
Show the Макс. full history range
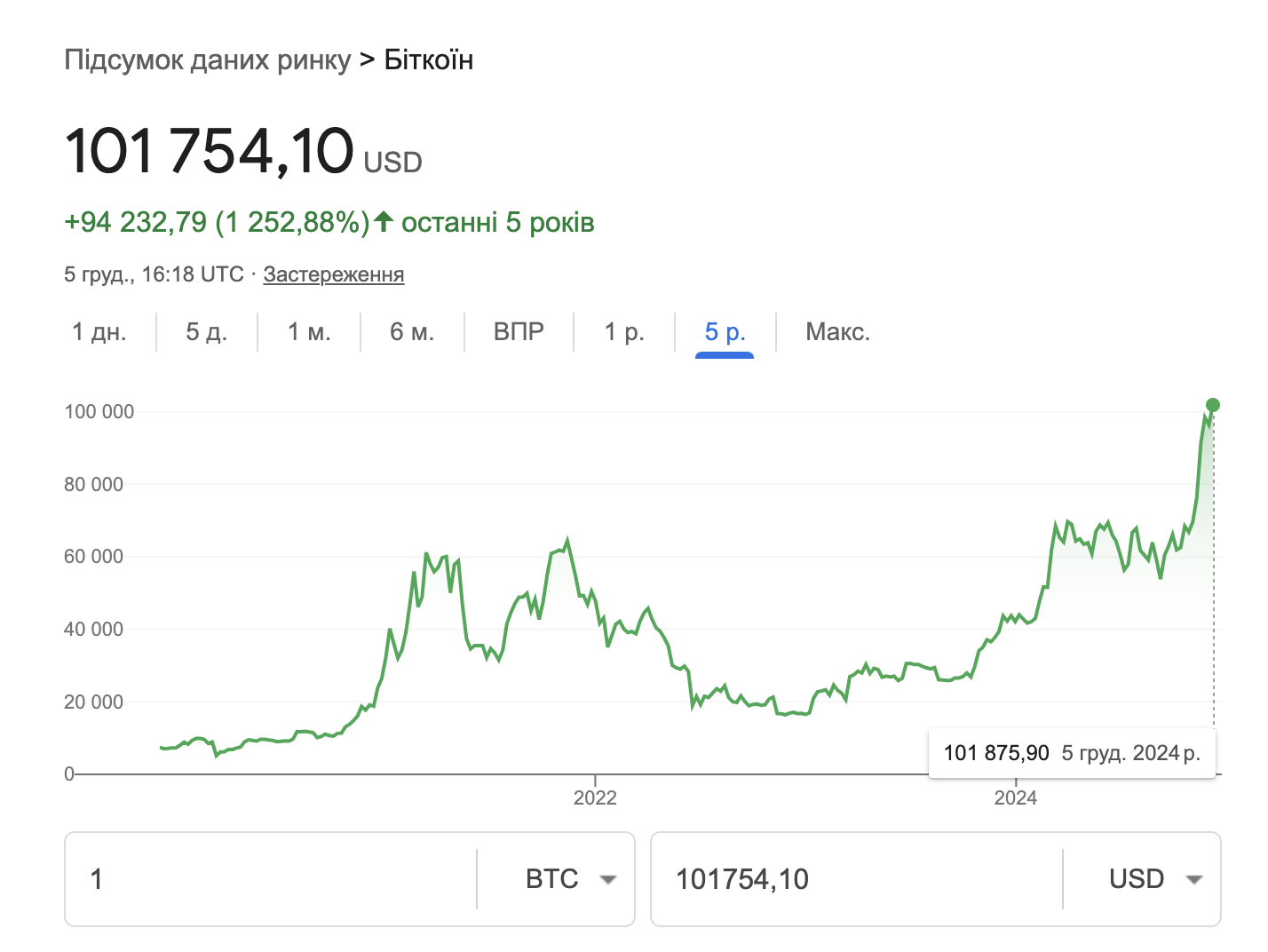coord(837,332)
